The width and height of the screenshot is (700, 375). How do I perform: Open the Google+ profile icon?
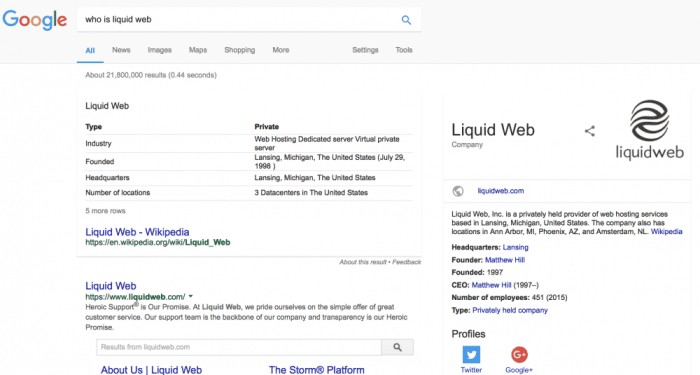(x=519, y=354)
